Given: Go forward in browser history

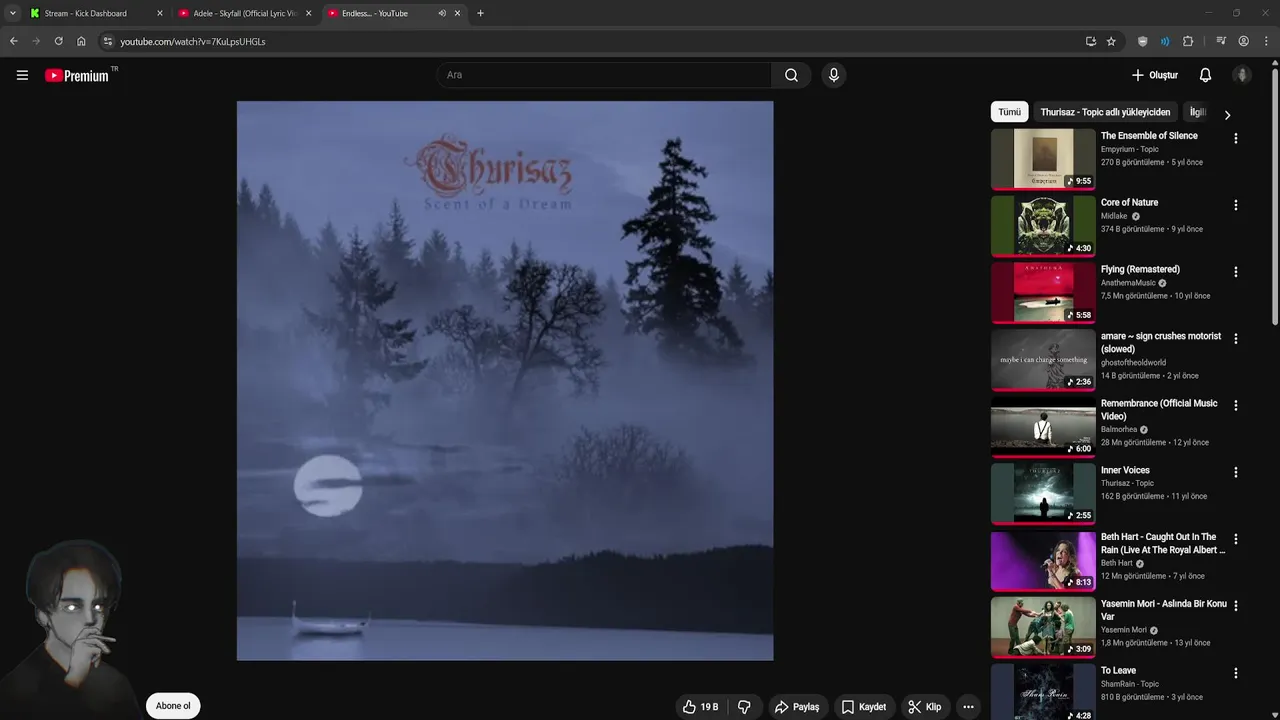Looking at the screenshot, I should pos(36,41).
